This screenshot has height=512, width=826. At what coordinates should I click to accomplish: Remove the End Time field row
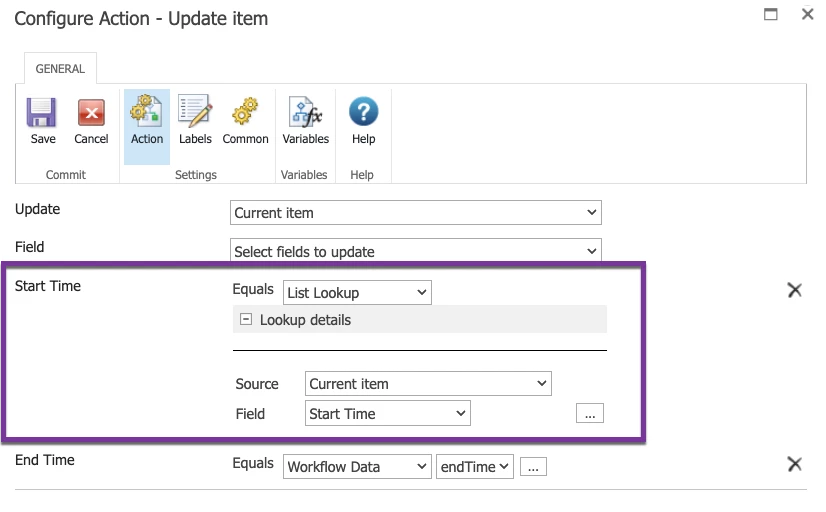794,464
